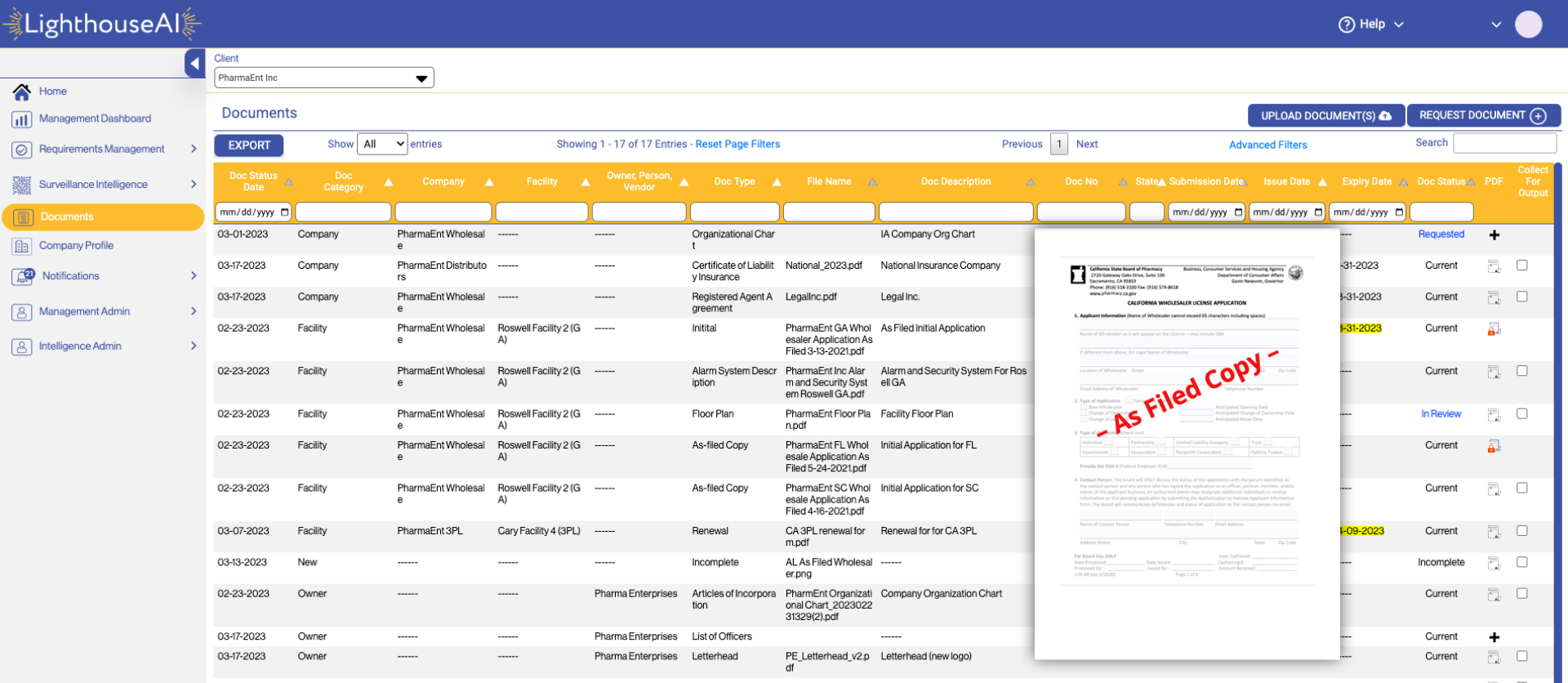Open the Show entries All dropdown
This screenshot has width=1568, height=683.
coord(382,145)
